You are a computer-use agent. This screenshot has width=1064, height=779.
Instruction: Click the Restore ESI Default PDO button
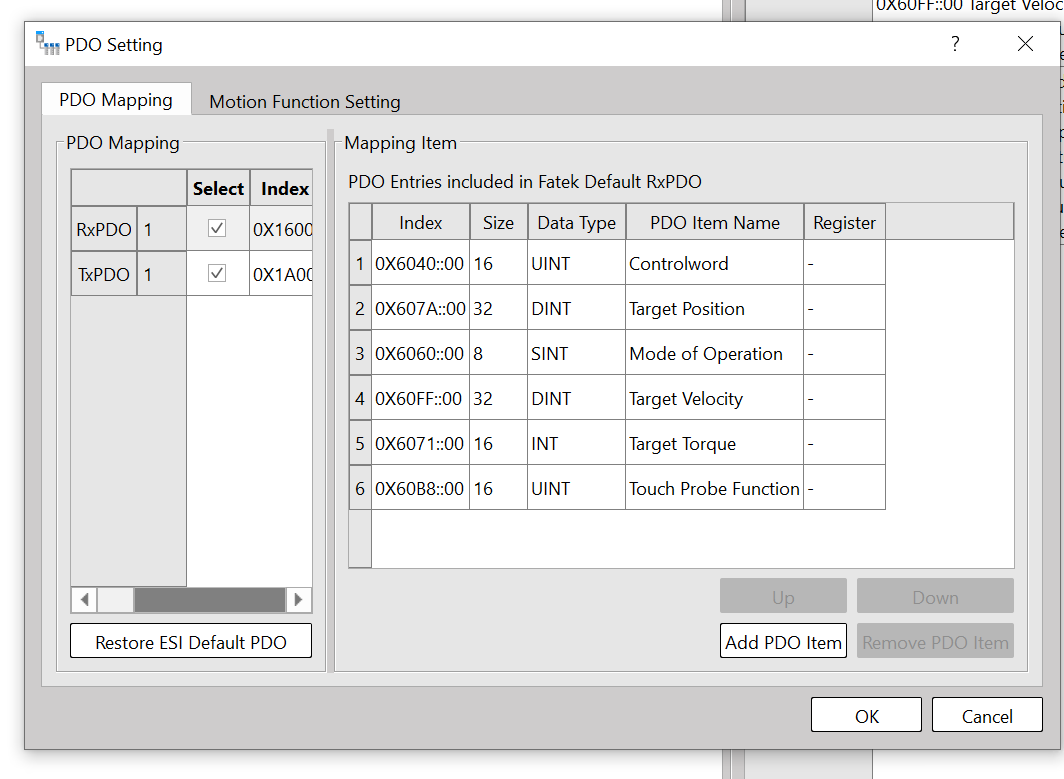click(x=191, y=642)
